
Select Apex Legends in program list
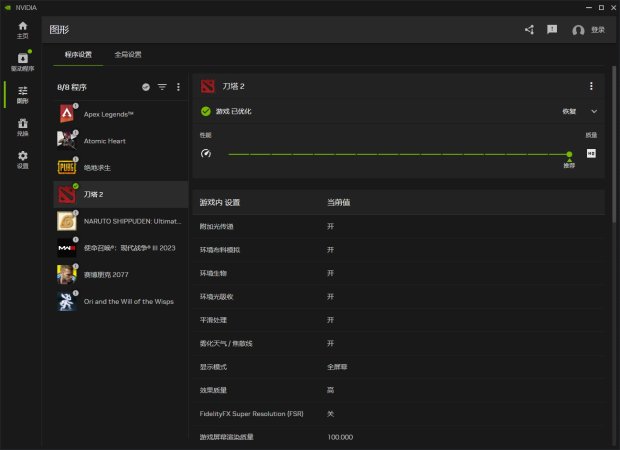click(121, 114)
